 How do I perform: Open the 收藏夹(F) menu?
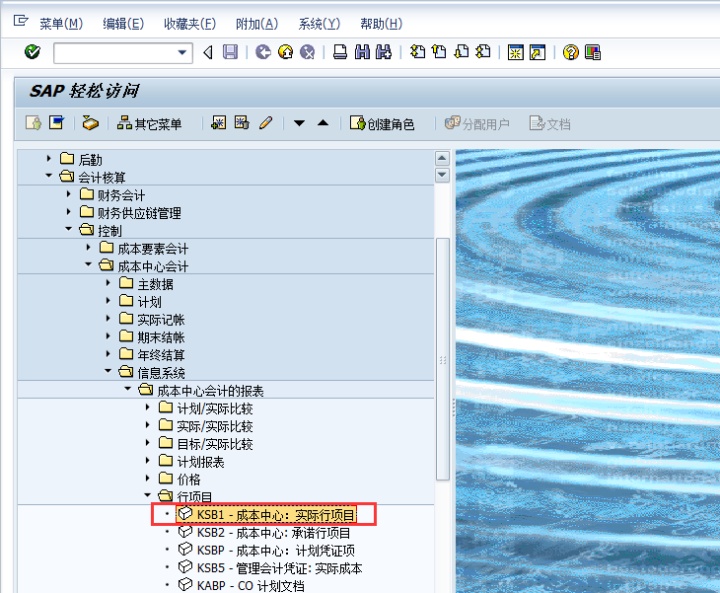tap(190, 23)
